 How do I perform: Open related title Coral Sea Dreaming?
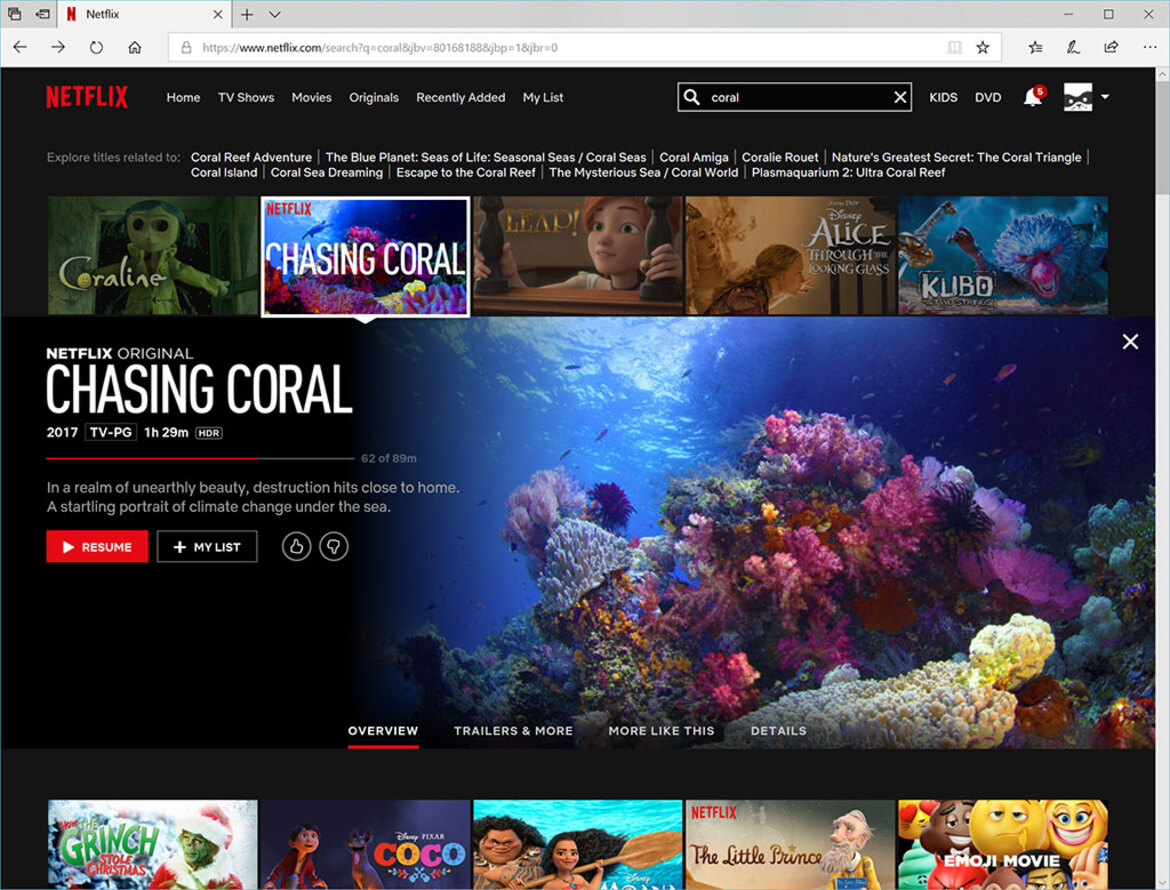(327, 172)
